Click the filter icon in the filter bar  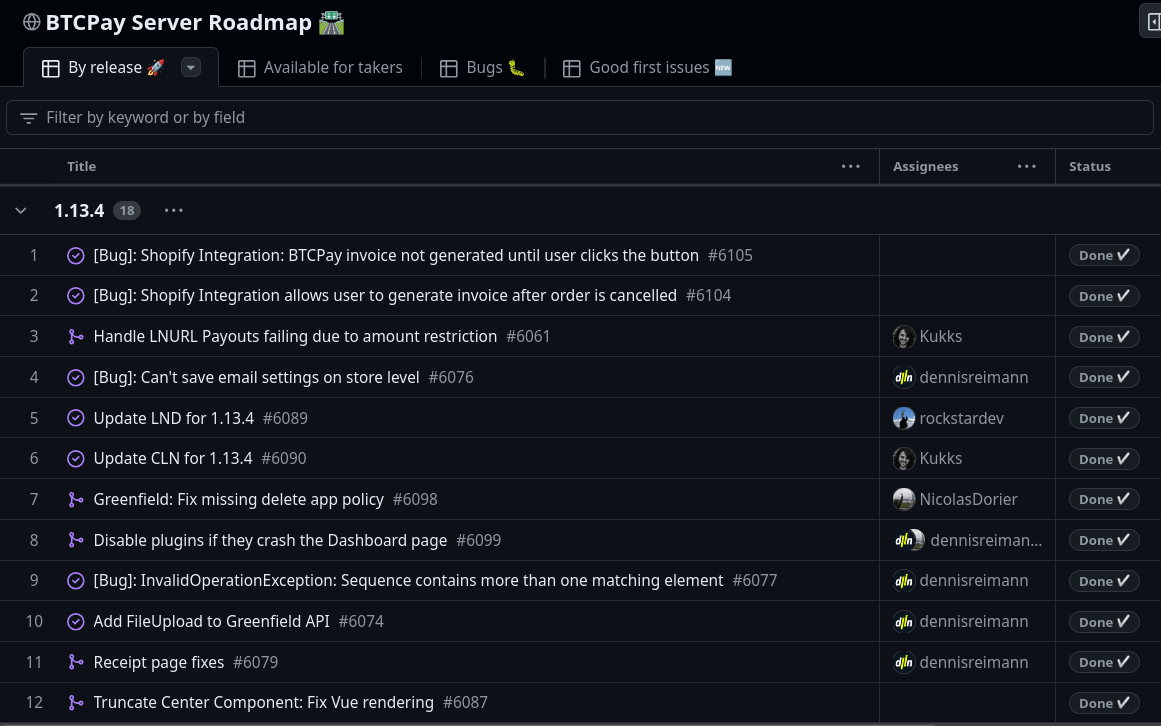click(x=28, y=118)
